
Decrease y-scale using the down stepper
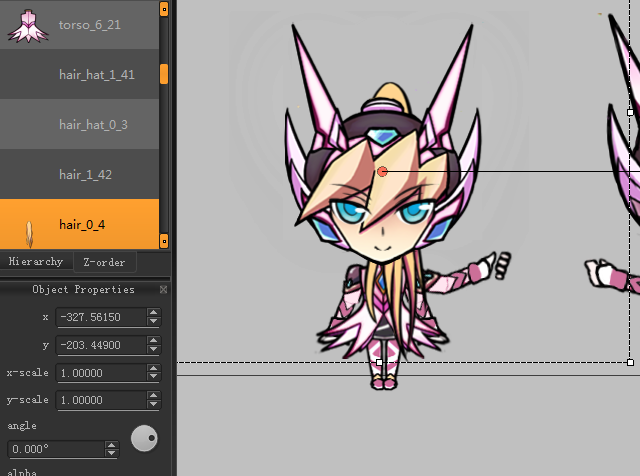click(153, 406)
